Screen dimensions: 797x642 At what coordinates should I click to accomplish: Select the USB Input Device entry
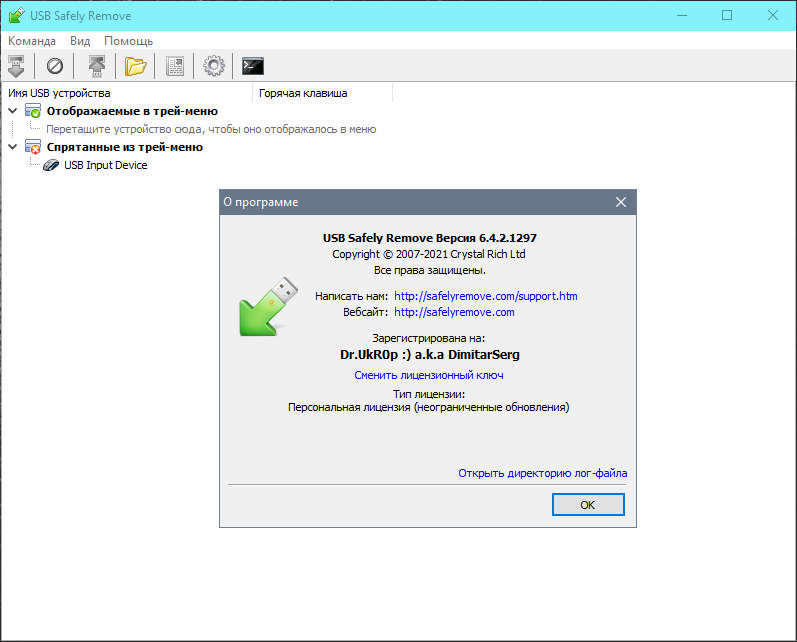pyautogui.click(x=105, y=165)
